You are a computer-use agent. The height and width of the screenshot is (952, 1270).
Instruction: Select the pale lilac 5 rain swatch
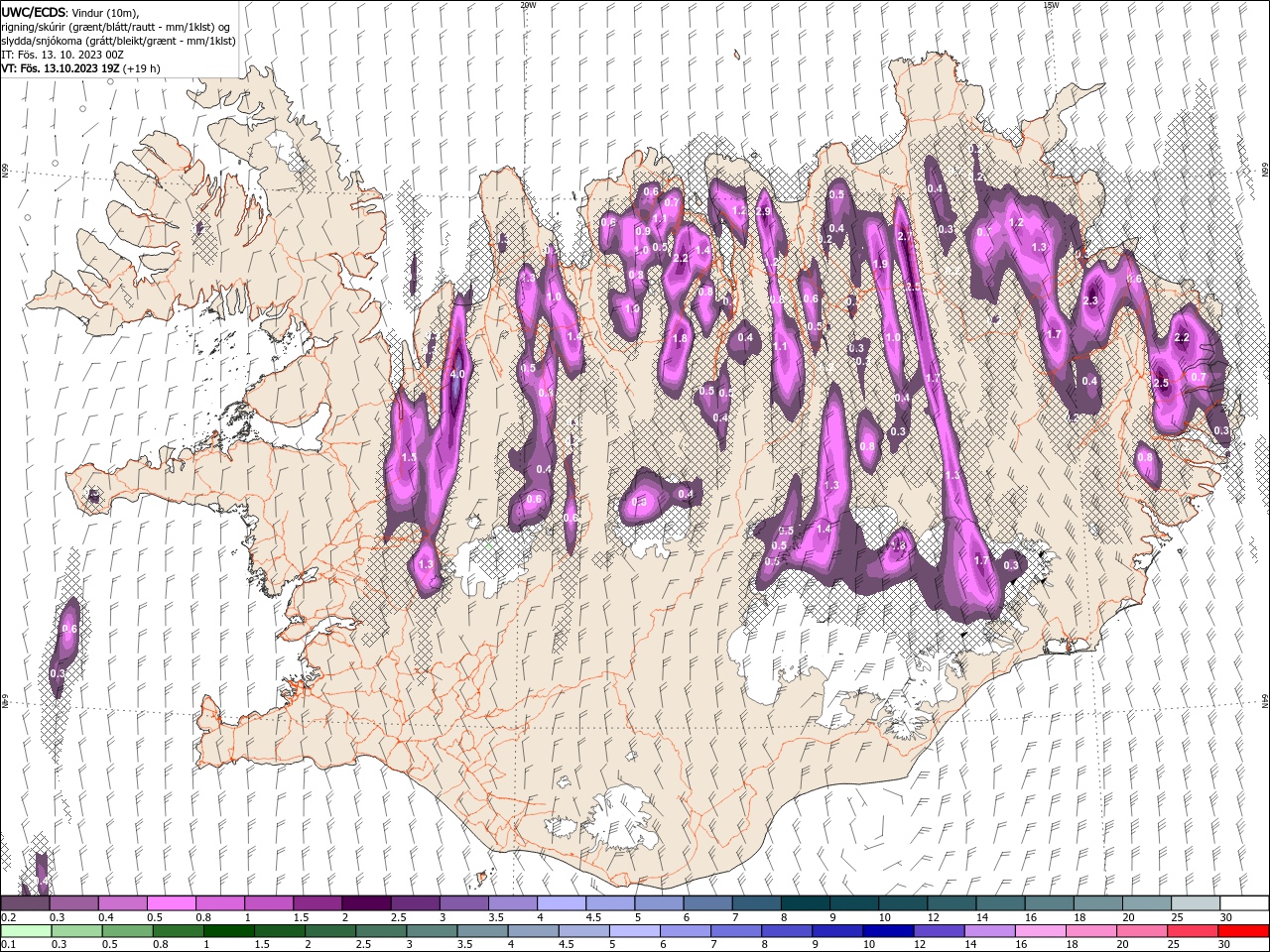(x=634, y=930)
